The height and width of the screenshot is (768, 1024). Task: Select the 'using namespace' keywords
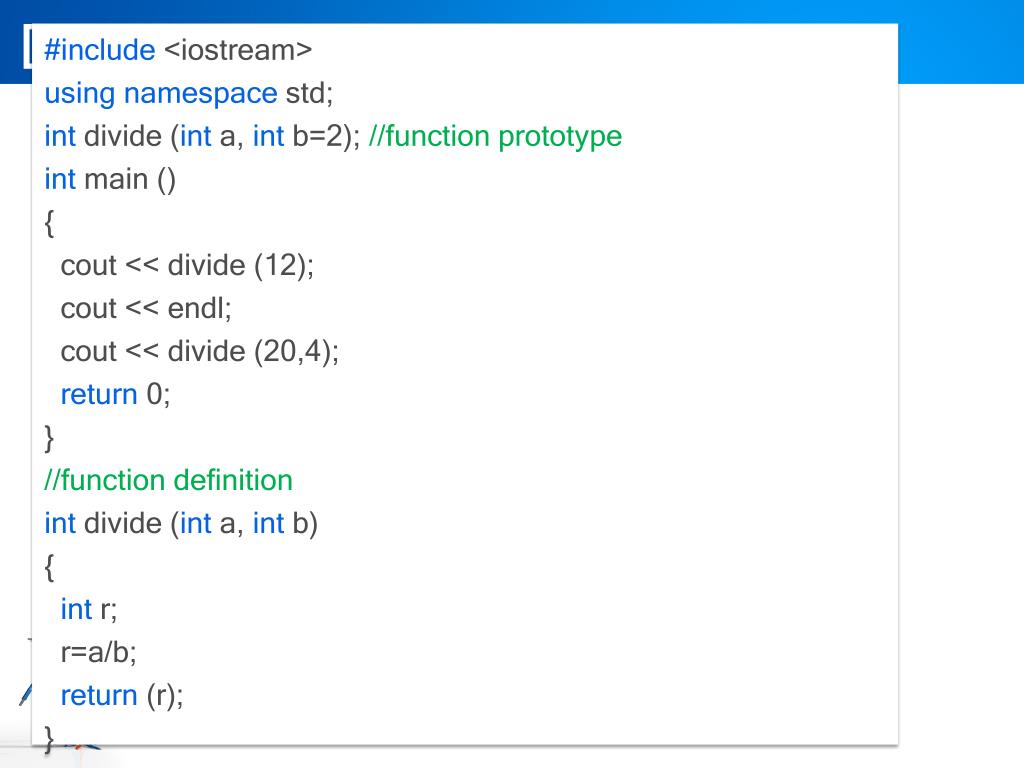coord(161,93)
